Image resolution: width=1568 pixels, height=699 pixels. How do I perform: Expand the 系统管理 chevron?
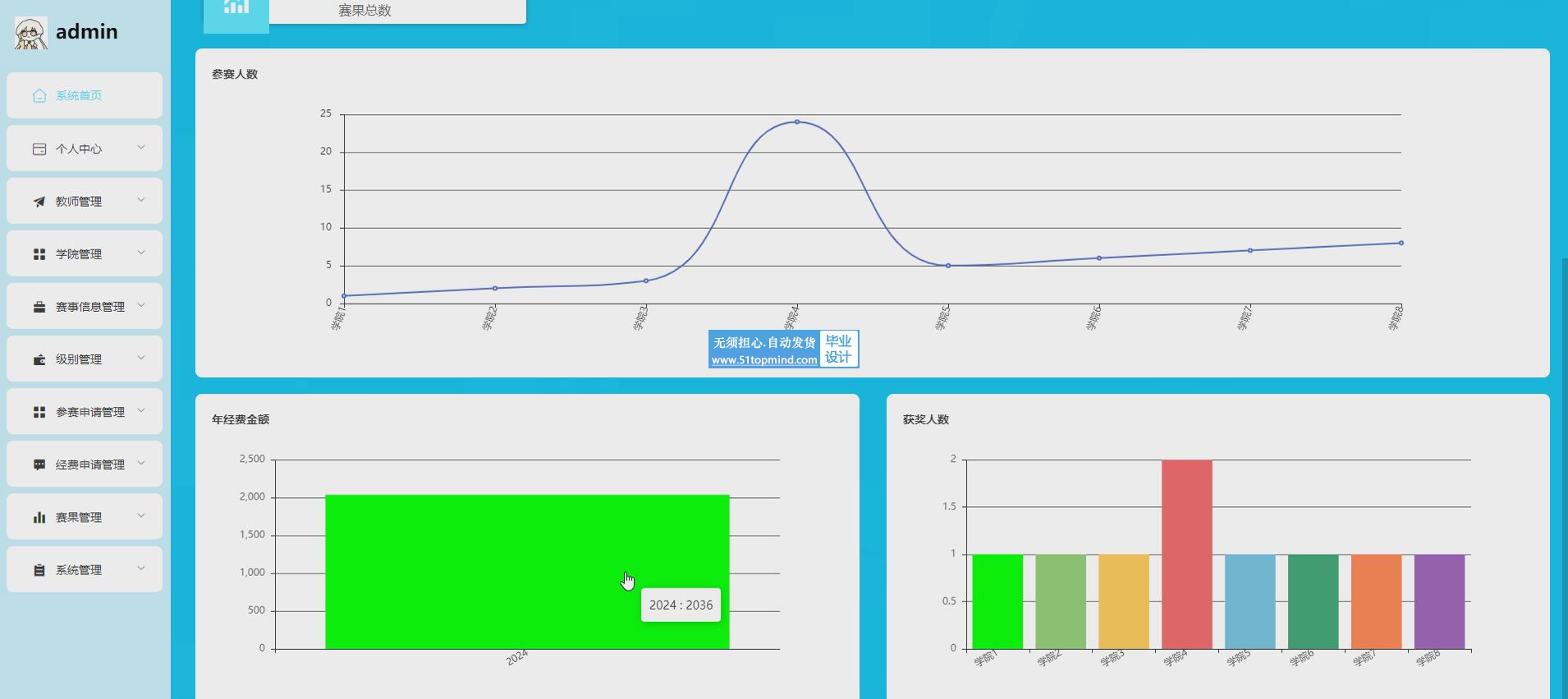coord(141,568)
